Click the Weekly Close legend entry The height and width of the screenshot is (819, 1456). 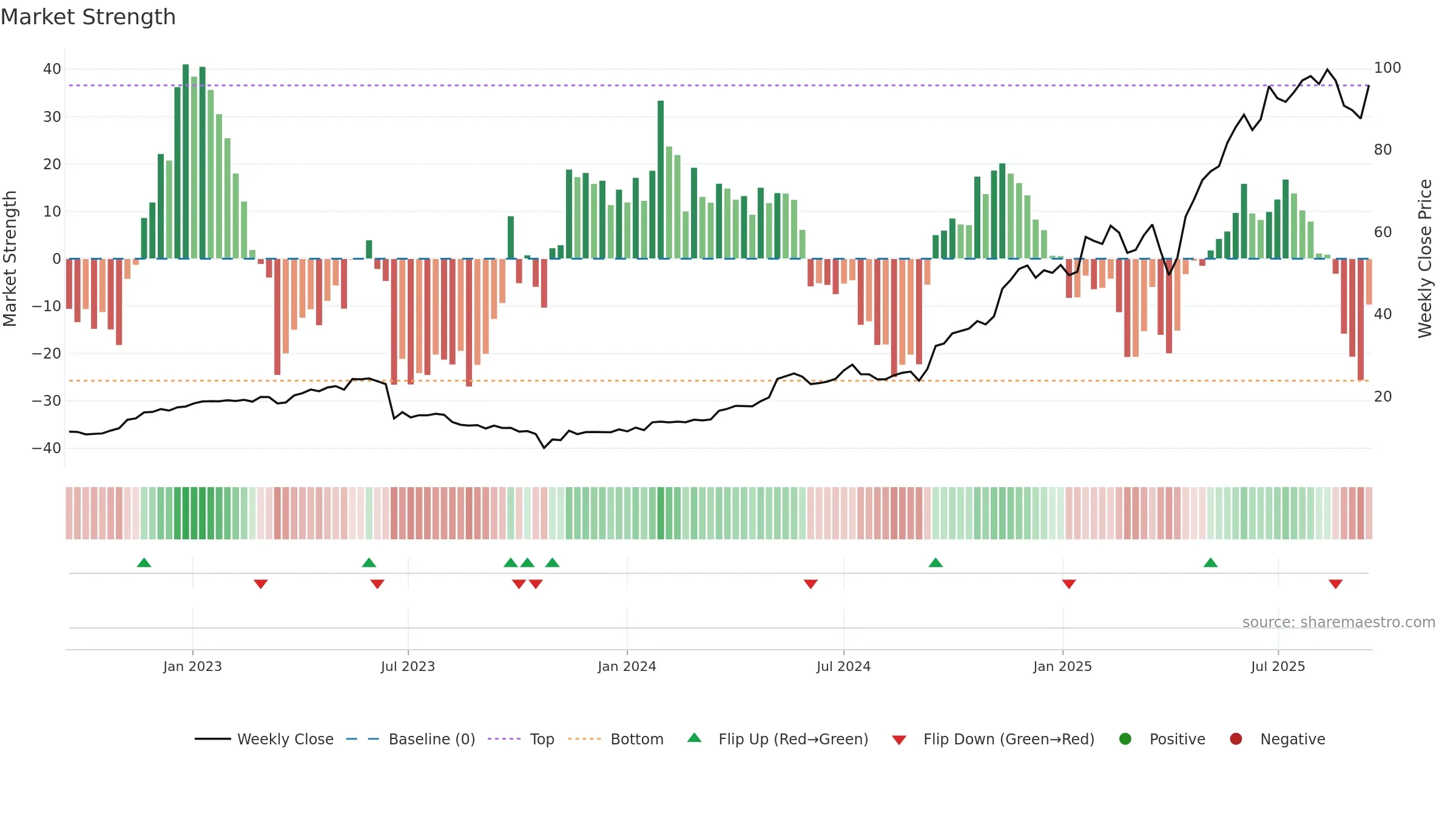coord(265,739)
